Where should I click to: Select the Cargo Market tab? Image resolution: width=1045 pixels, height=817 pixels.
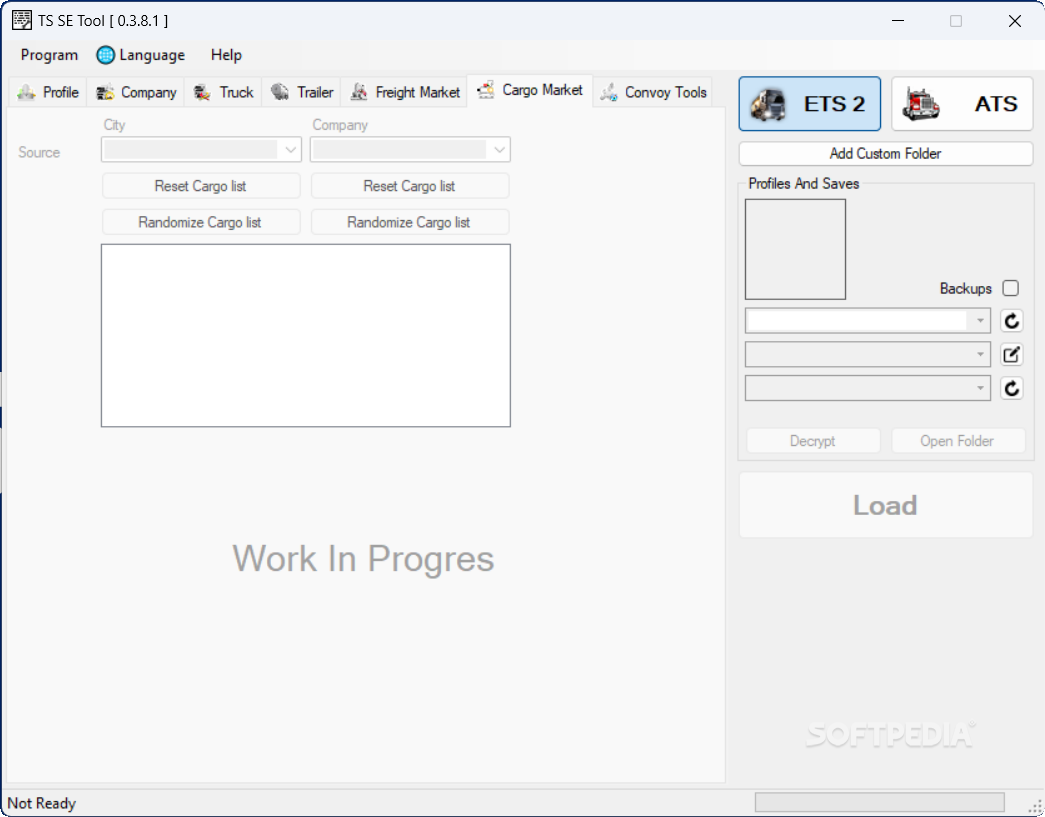pos(530,90)
